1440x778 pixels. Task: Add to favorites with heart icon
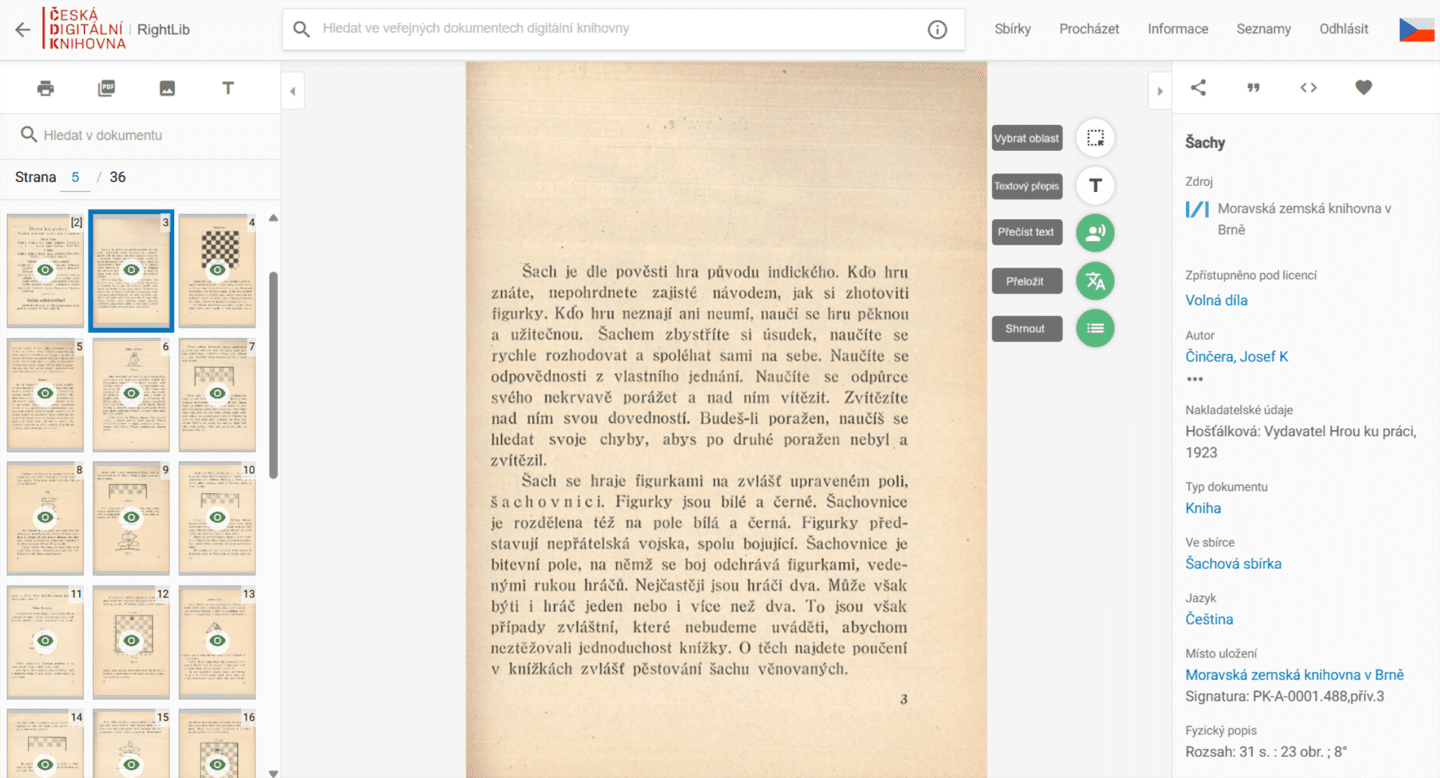(x=1363, y=88)
